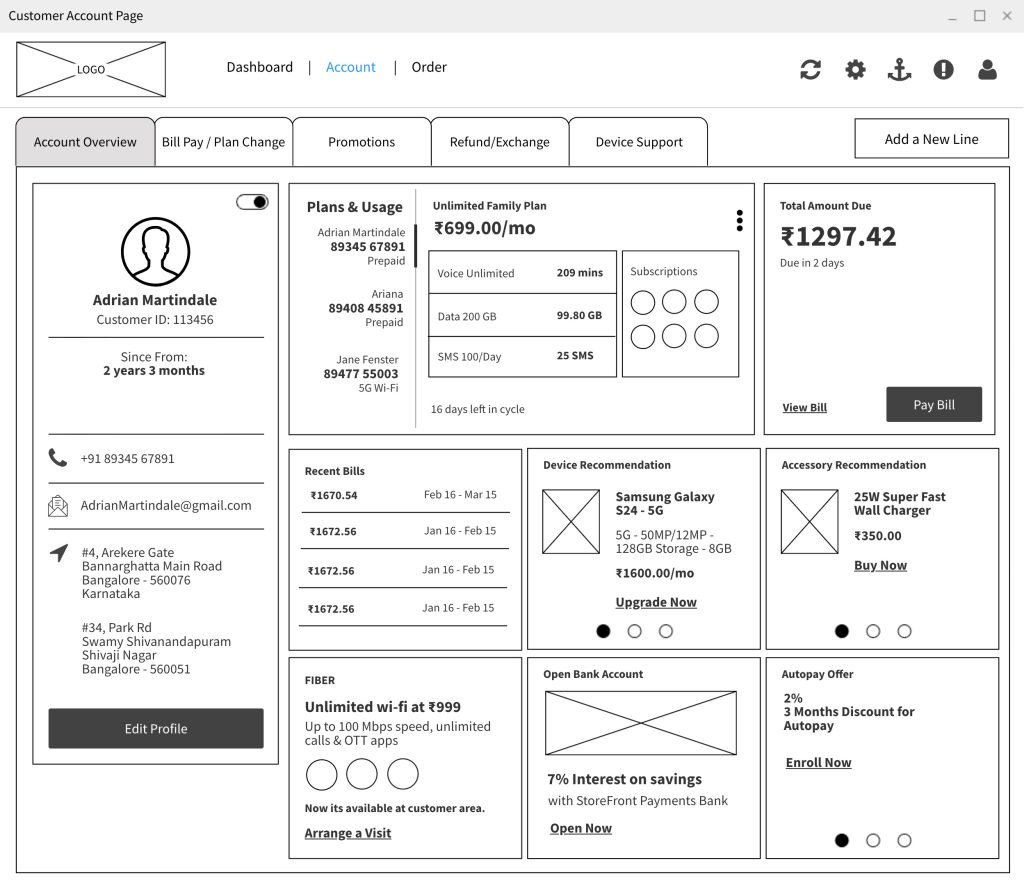Click the alert exclamation icon in the header

click(x=943, y=69)
